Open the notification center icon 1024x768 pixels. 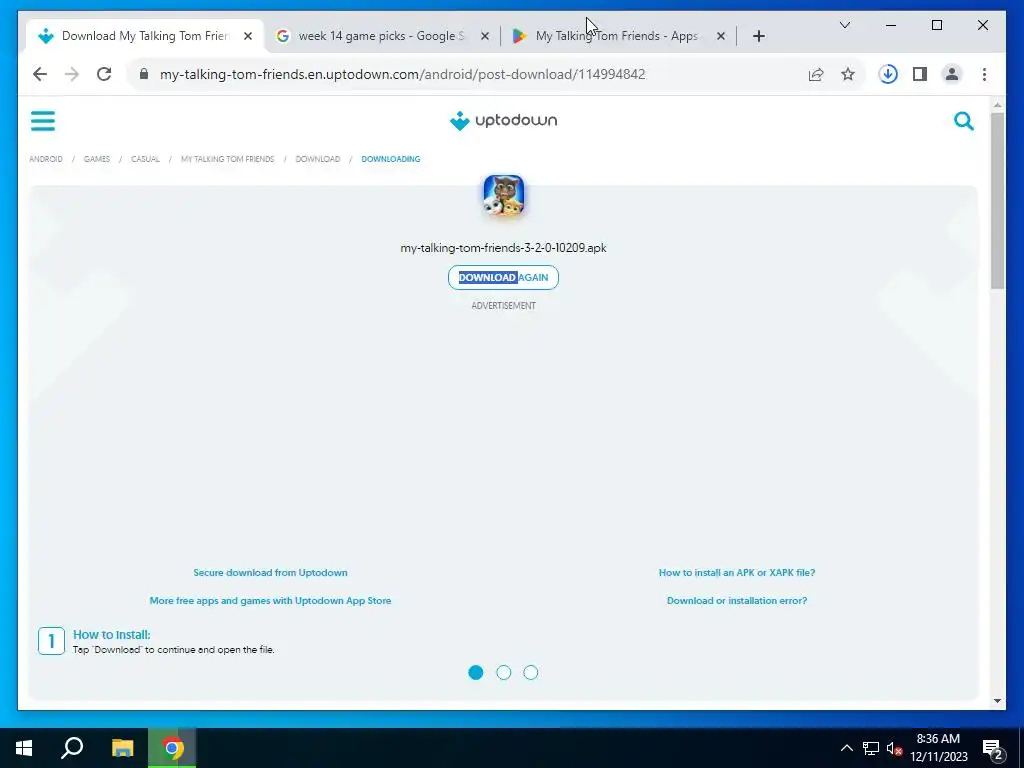[x=993, y=749]
